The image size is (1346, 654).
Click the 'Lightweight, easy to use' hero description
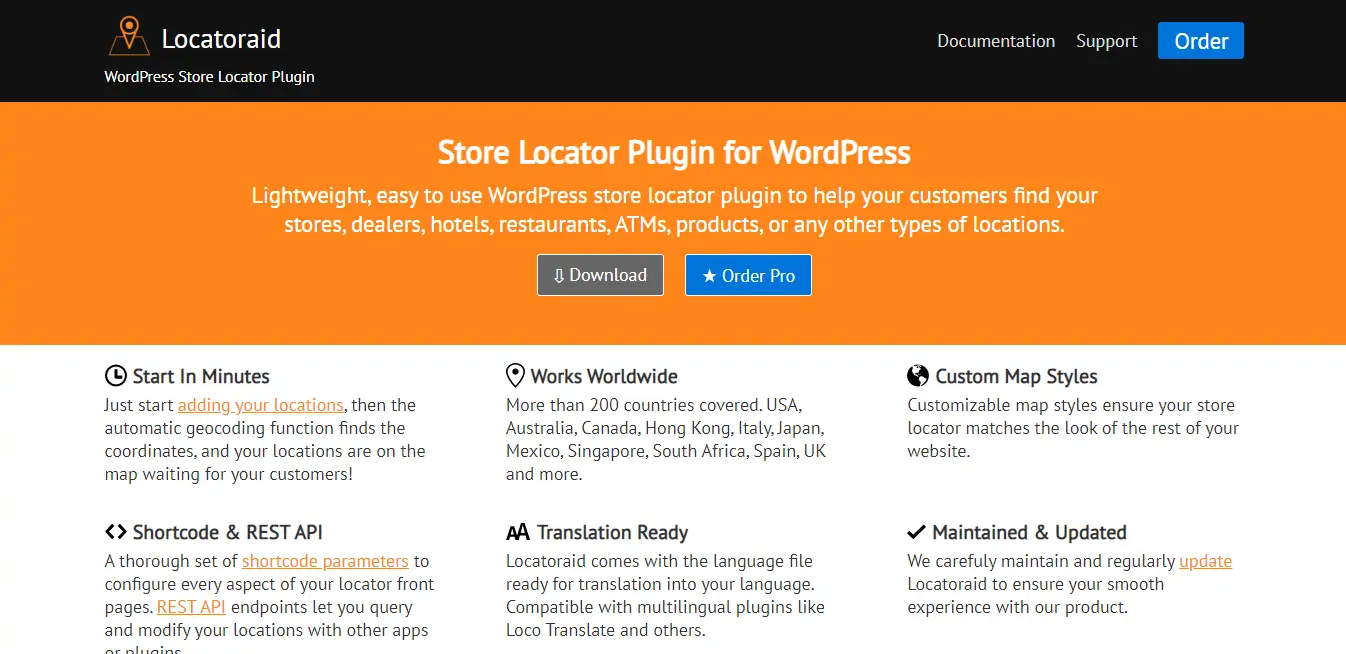(x=674, y=210)
